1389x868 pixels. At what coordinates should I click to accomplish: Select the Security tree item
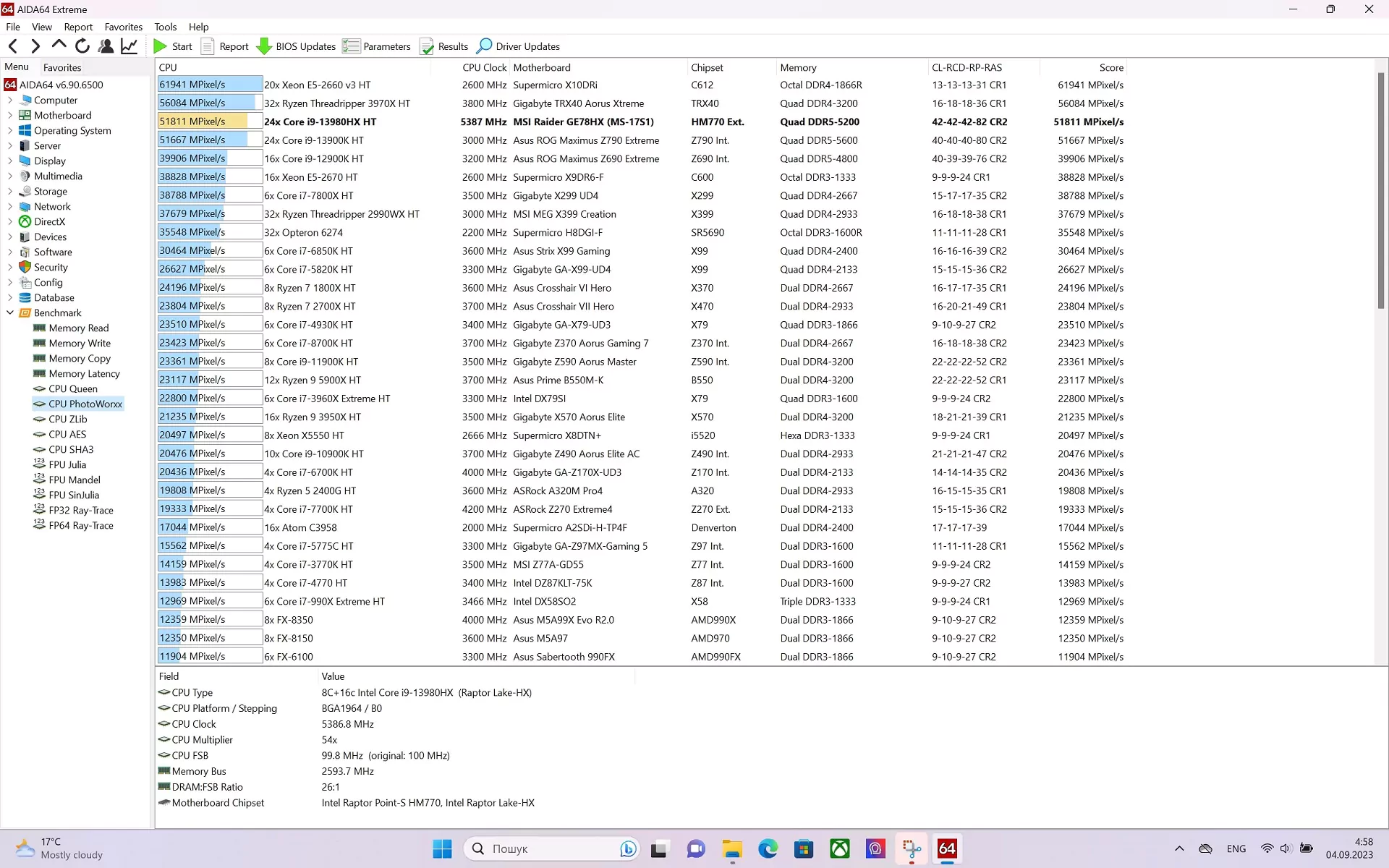51,267
